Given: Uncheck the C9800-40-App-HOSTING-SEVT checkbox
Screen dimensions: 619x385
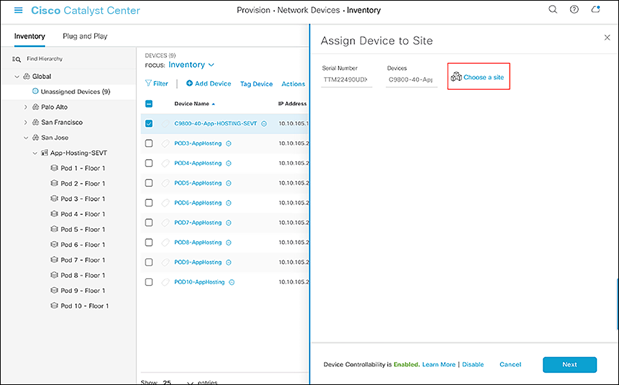Looking at the screenshot, I should (x=149, y=124).
